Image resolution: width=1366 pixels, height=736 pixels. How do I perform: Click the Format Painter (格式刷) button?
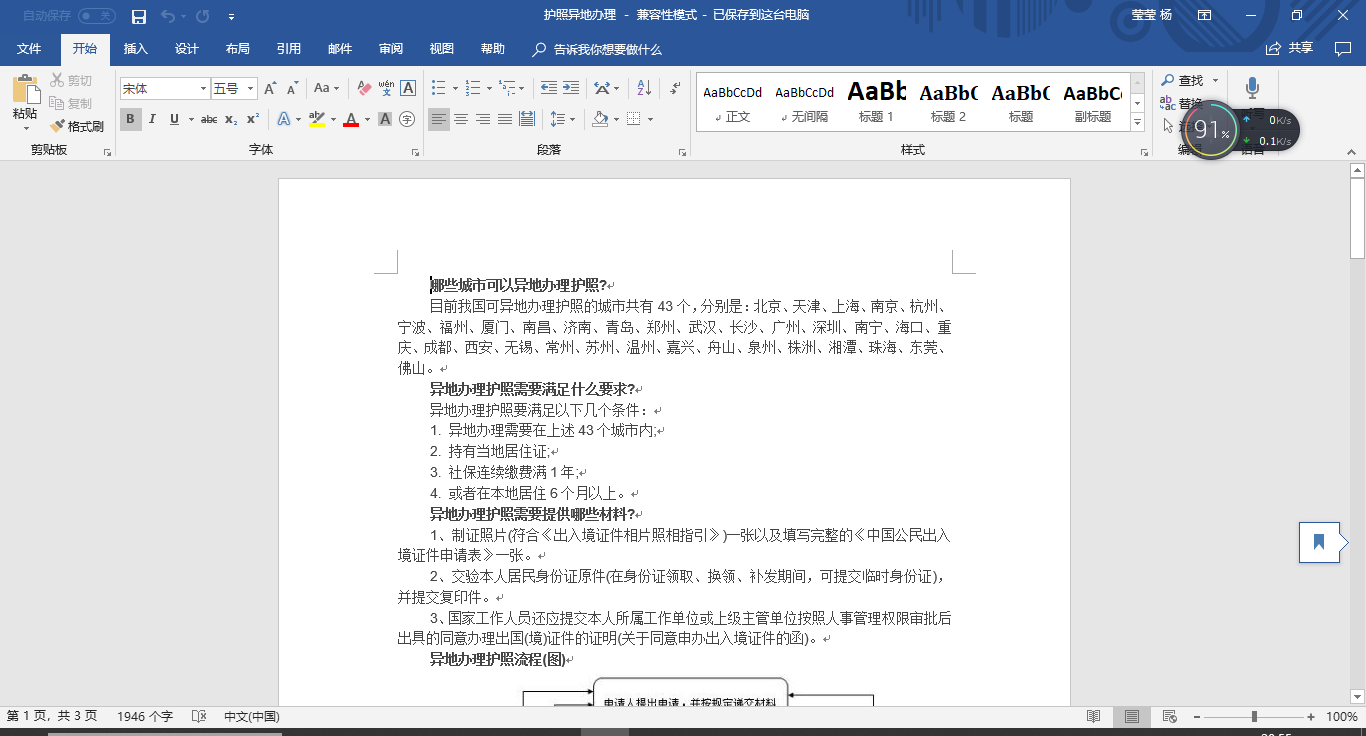[77, 126]
